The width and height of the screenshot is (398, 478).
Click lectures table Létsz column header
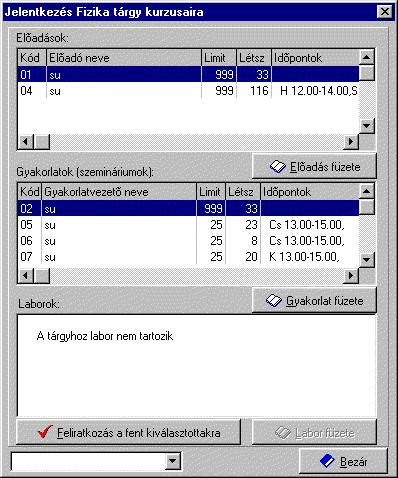(x=254, y=58)
